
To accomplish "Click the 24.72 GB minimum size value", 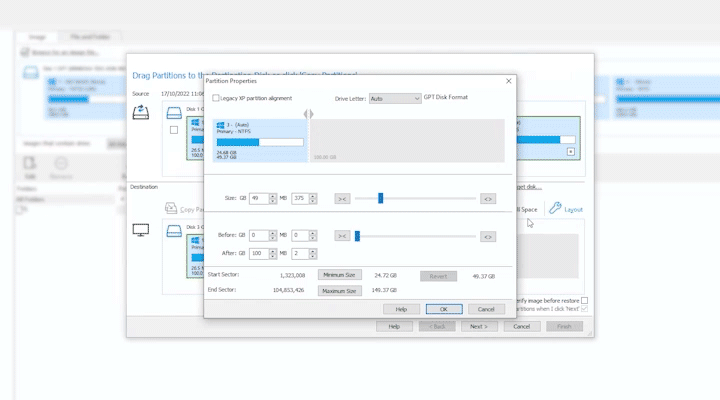I will (x=386, y=276).
